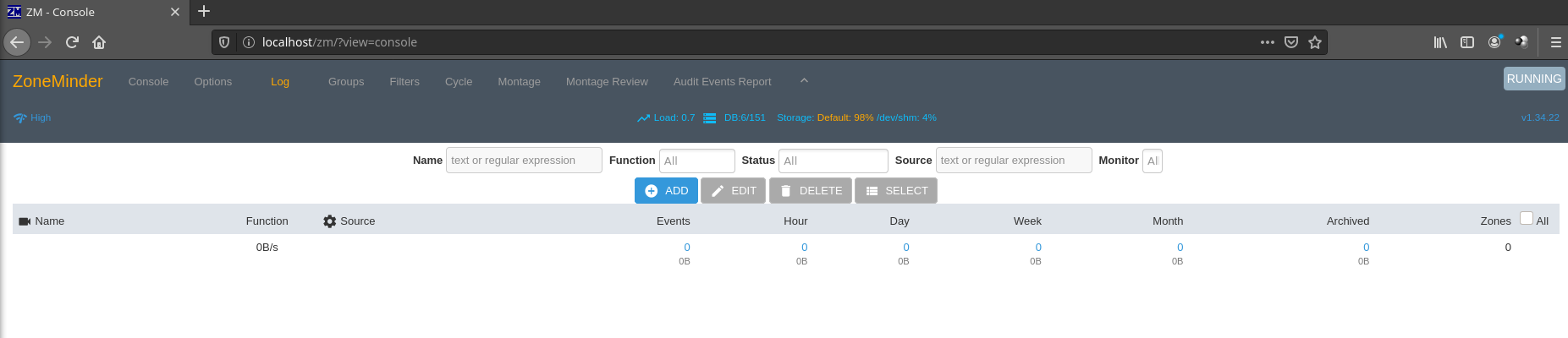Open the Filters menu item
The height and width of the screenshot is (338, 1568).
click(404, 82)
